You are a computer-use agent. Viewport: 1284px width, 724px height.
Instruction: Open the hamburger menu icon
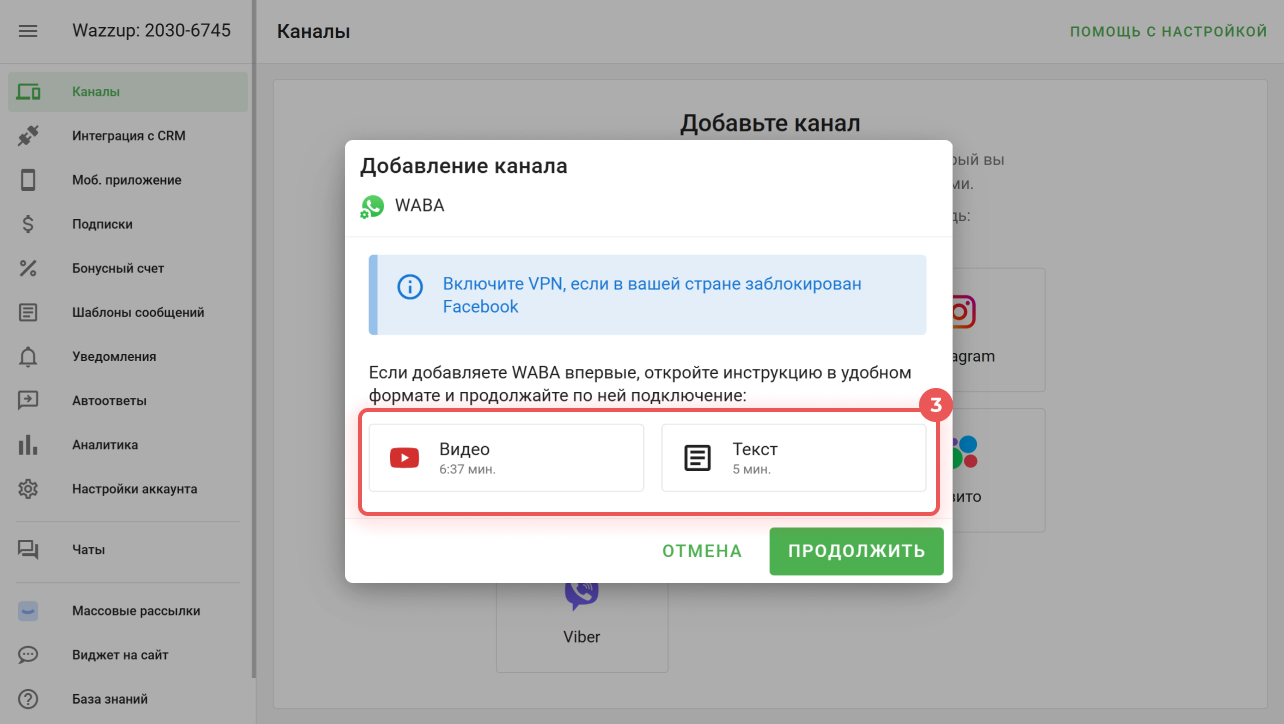coord(28,31)
